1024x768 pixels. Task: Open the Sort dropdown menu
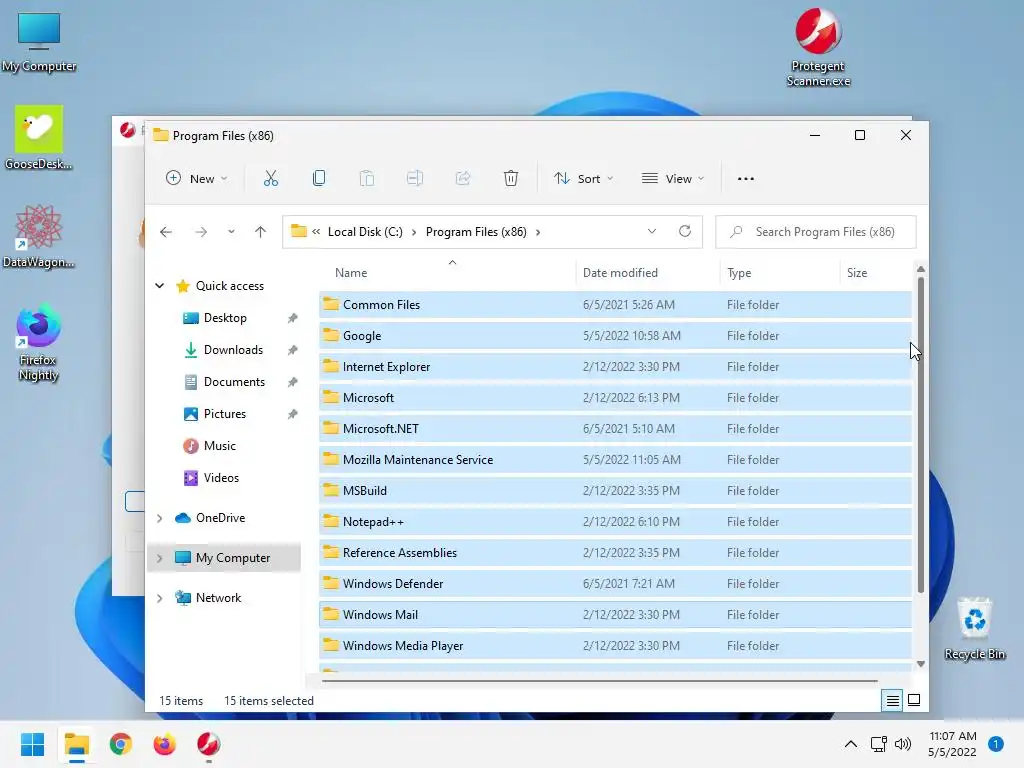583,178
